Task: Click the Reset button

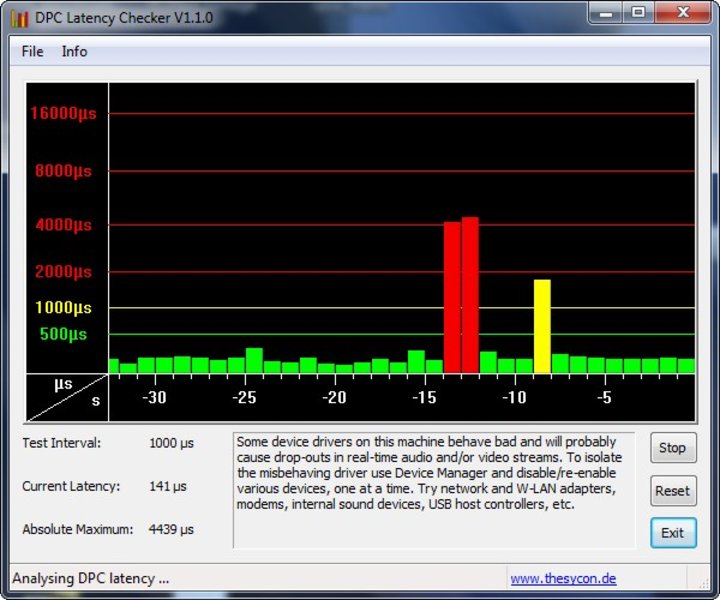Action: [x=673, y=491]
